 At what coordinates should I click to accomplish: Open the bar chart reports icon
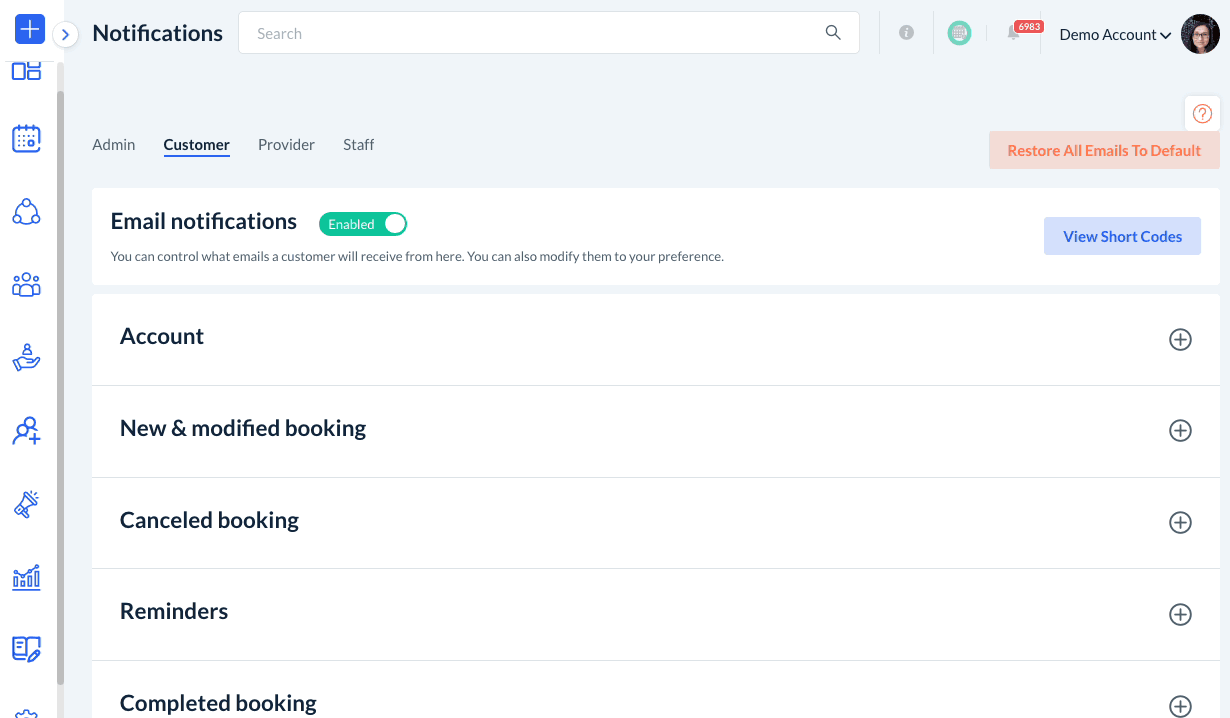(26, 577)
